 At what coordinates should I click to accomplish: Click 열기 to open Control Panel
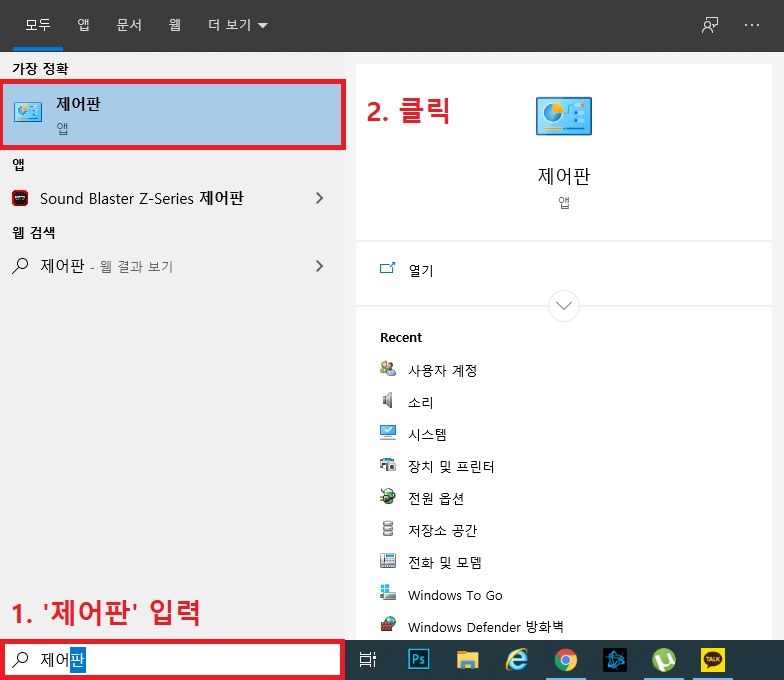pos(421,270)
